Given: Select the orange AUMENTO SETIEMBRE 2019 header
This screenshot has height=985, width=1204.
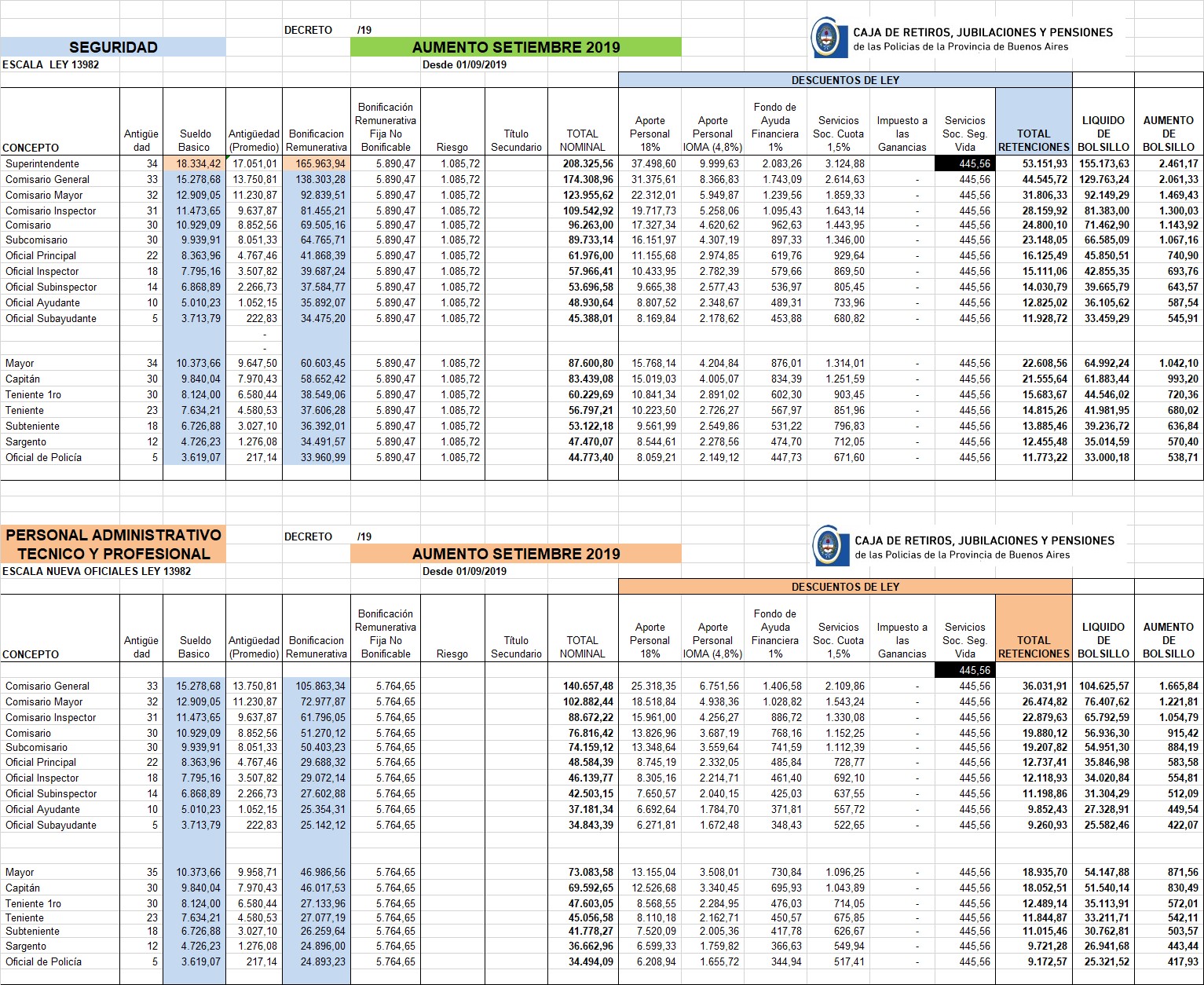Looking at the screenshot, I should tap(516, 554).
